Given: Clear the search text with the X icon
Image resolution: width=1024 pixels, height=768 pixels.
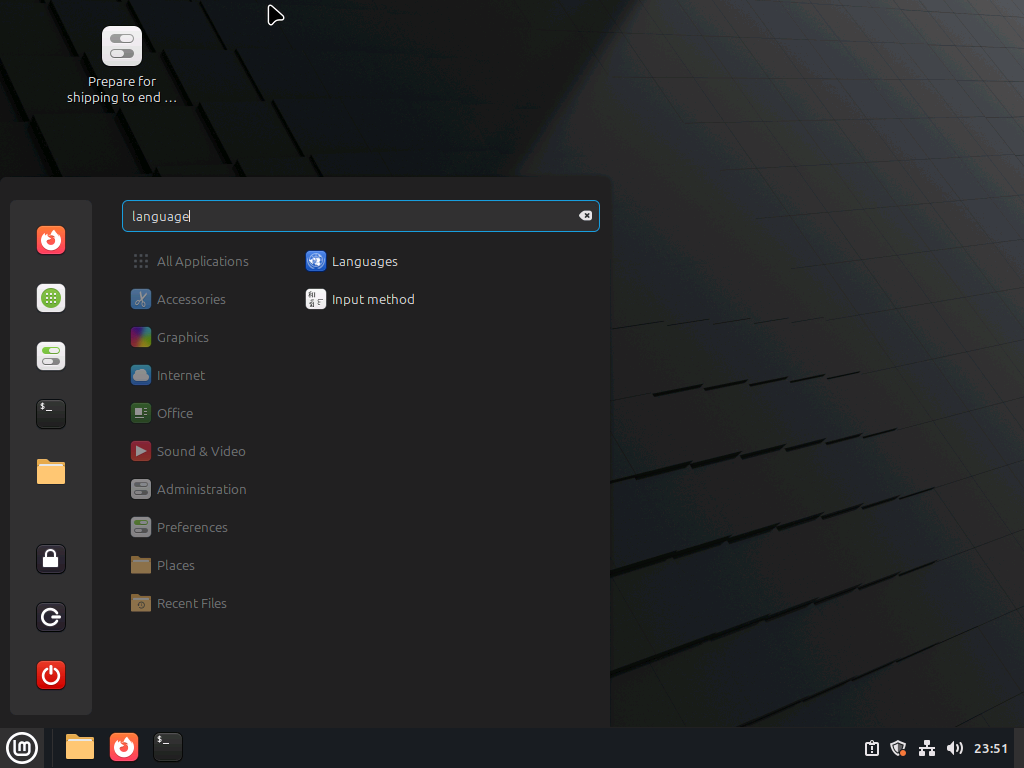Looking at the screenshot, I should (x=586, y=216).
